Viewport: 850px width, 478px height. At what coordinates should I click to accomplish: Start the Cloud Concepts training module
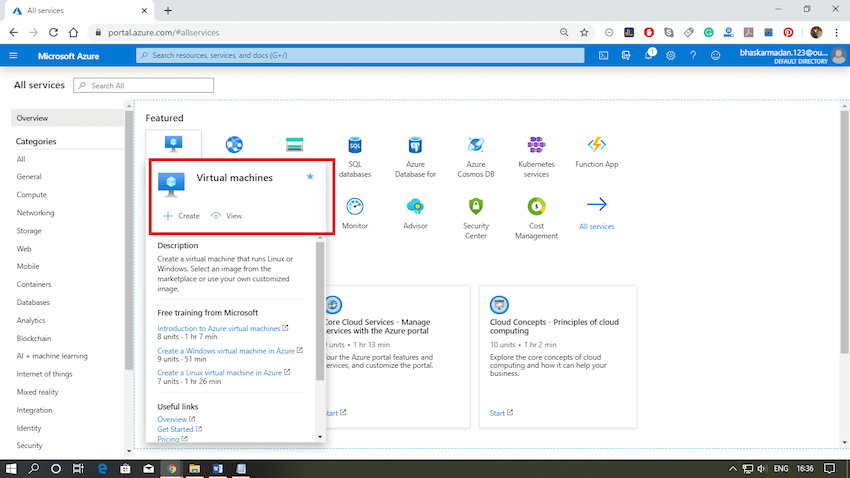point(501,413)
